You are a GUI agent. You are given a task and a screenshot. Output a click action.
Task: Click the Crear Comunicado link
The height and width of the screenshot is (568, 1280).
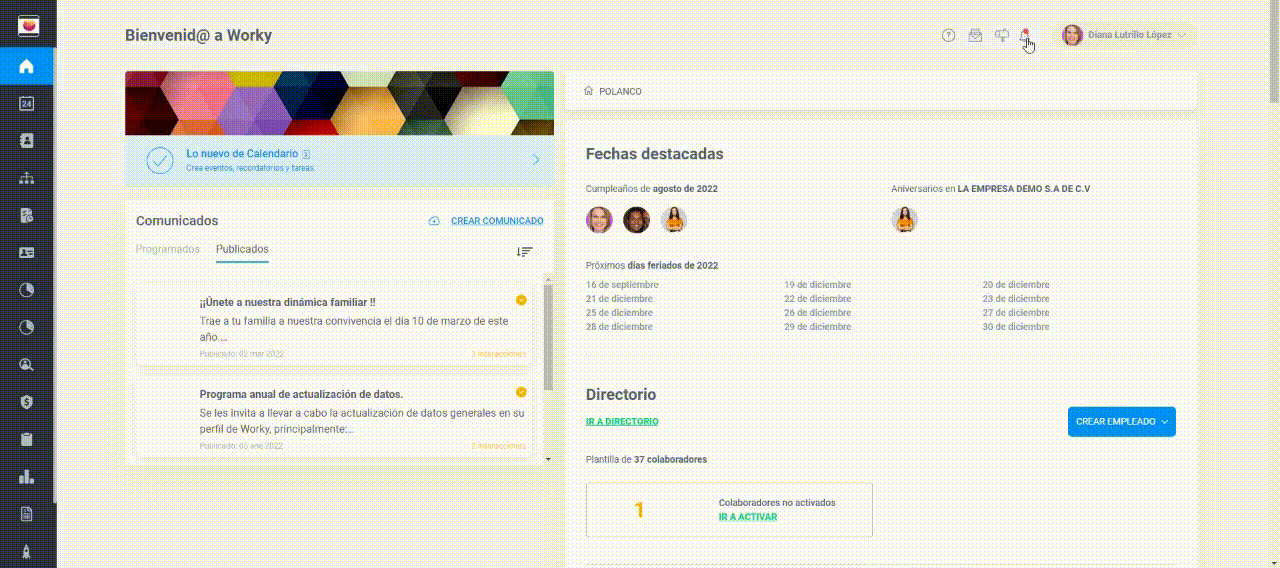click(497, 221)
